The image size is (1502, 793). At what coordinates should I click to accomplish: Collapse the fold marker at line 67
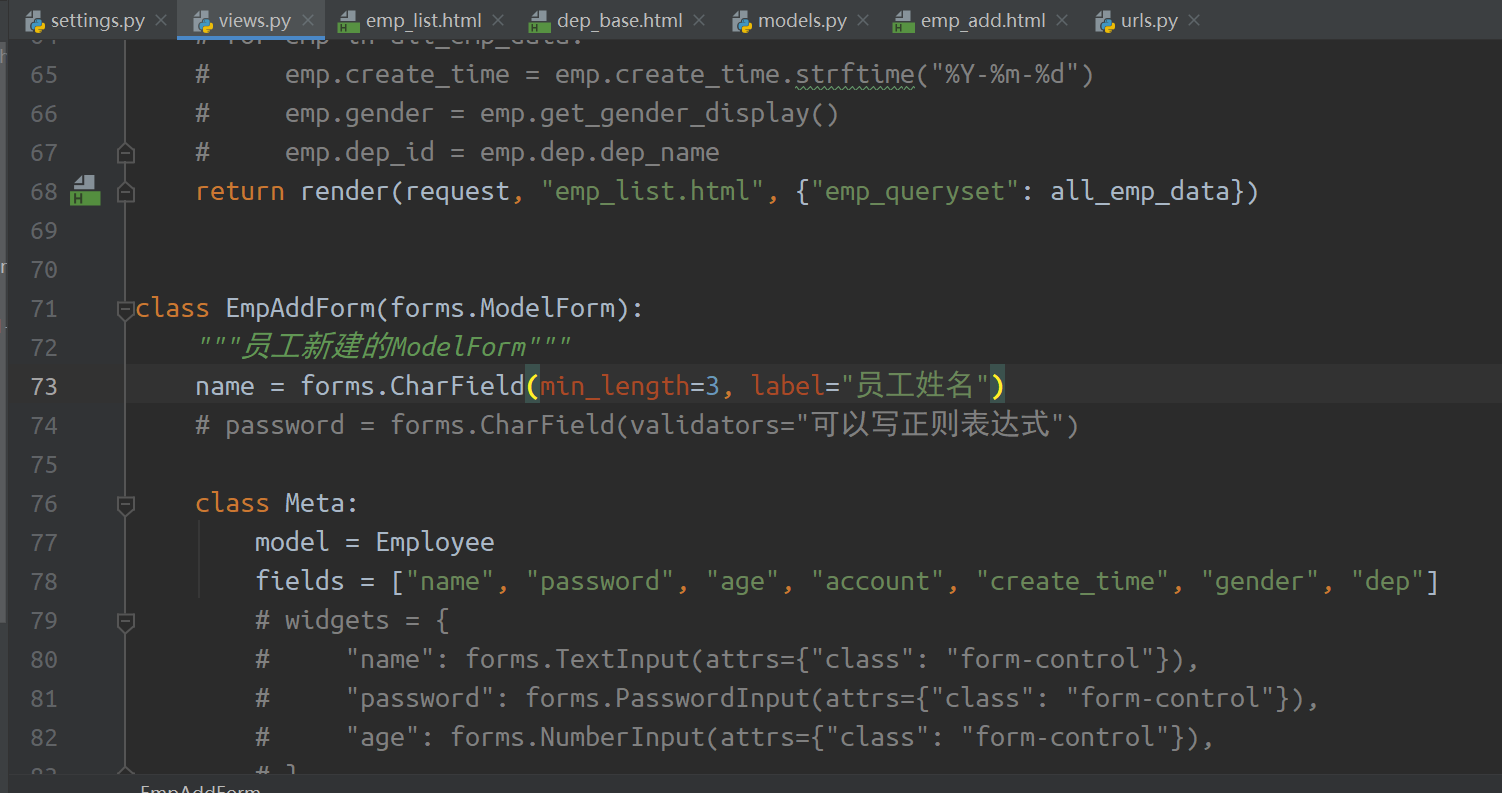[x=125, y=153]
